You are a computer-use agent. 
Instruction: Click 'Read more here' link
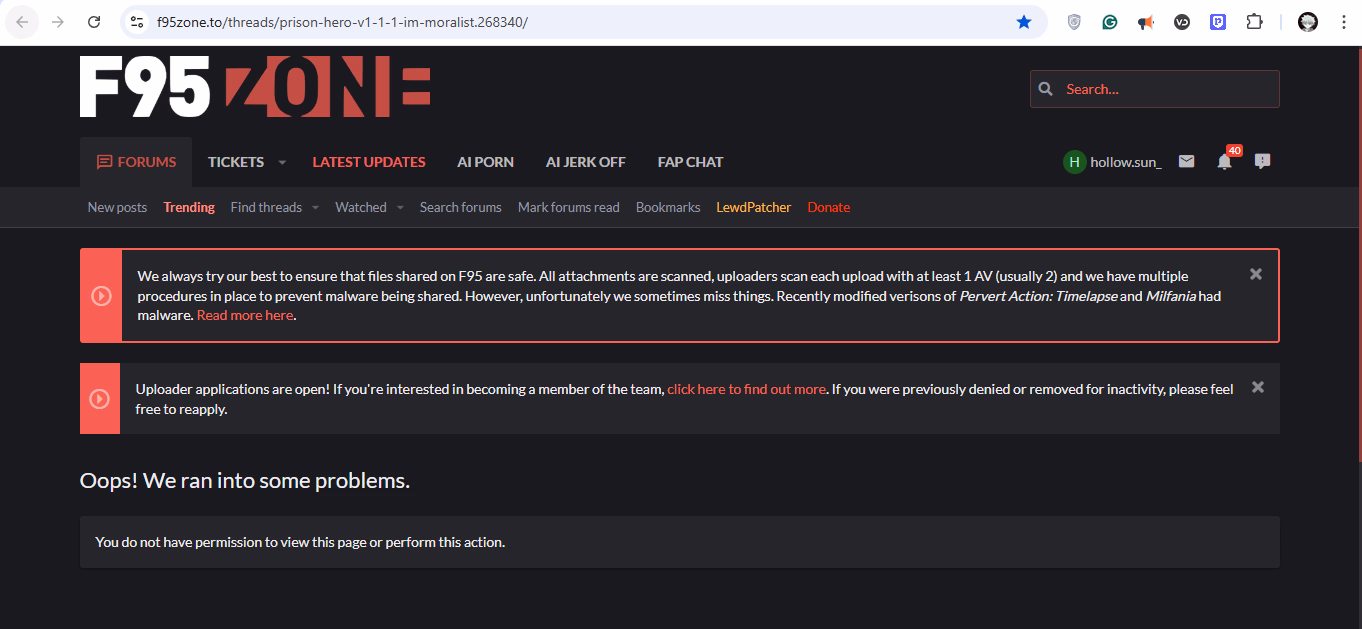pos(245,315)
